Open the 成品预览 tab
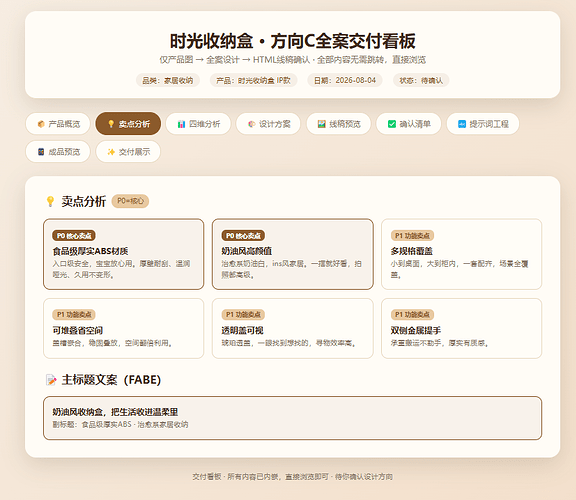576x500 pixels. 58,152
